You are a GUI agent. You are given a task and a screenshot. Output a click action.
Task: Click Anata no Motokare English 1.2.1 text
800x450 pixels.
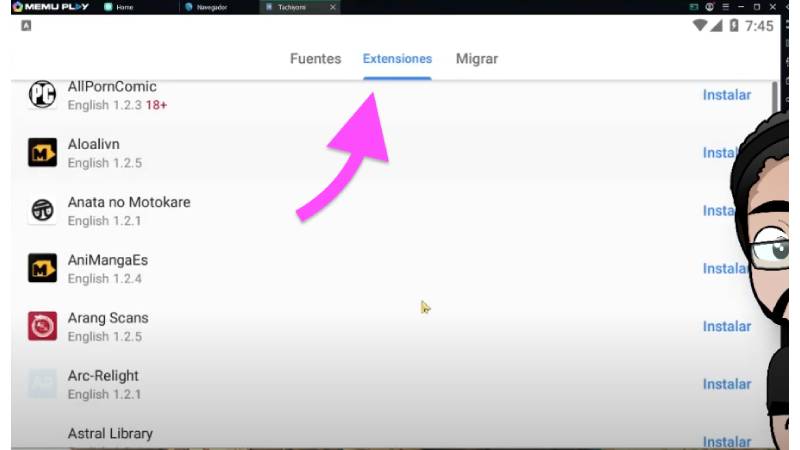coord(104,221)
